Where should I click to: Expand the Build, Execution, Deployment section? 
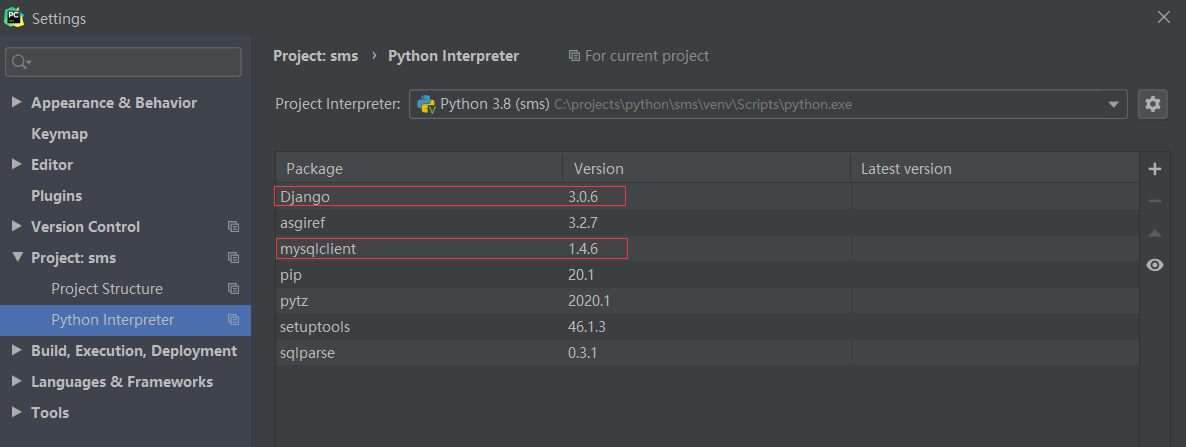tap(16, 351)
